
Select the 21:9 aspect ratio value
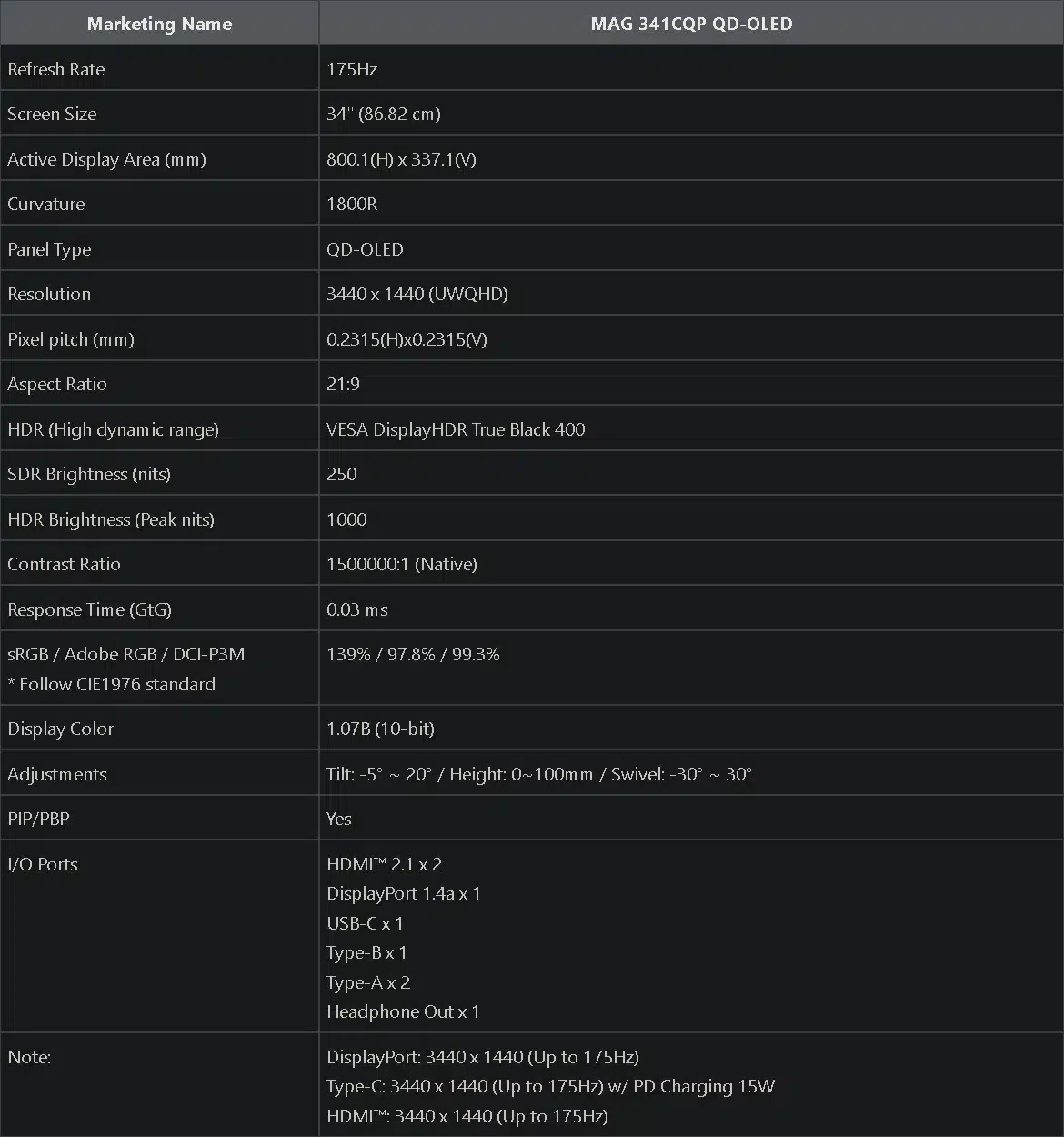pyautogui.click(x=343, y=384)
